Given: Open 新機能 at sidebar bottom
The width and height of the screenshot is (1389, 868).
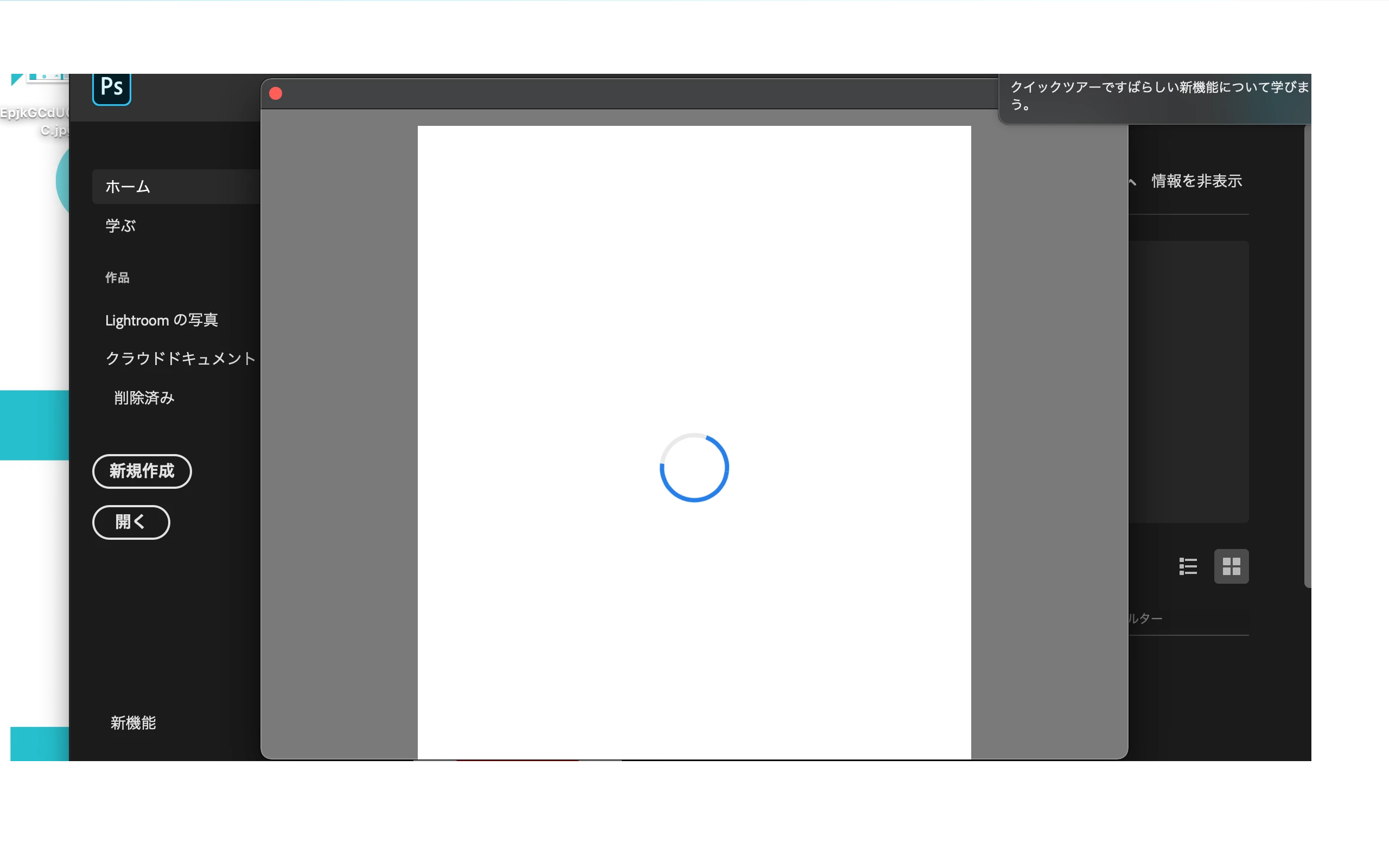Looking at the screenshot, I should point(133,723).
